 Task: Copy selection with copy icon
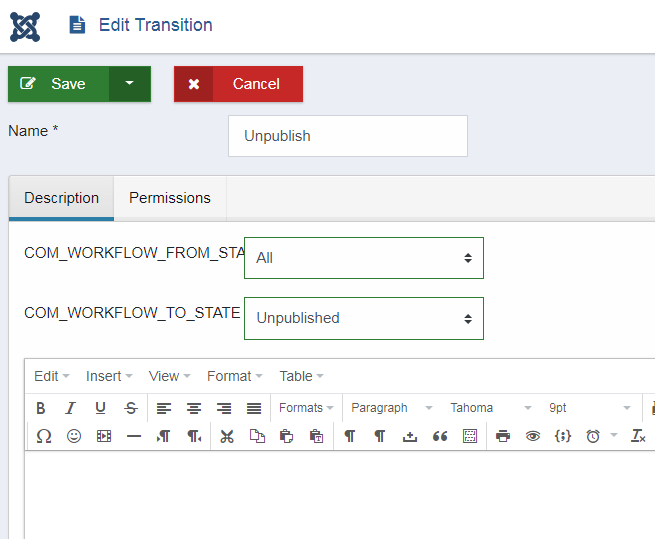point(257,436)
